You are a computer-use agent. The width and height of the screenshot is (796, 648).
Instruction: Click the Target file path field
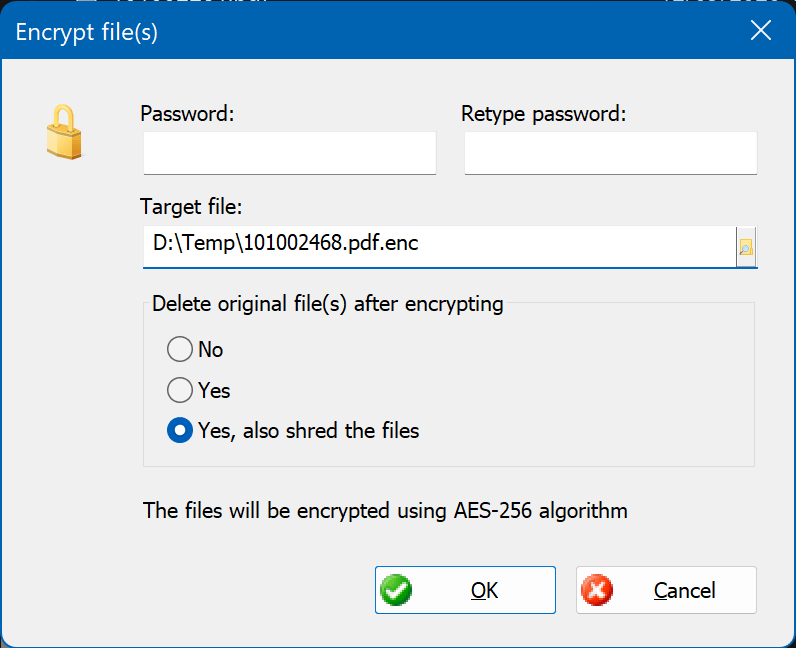pos(438,246)
